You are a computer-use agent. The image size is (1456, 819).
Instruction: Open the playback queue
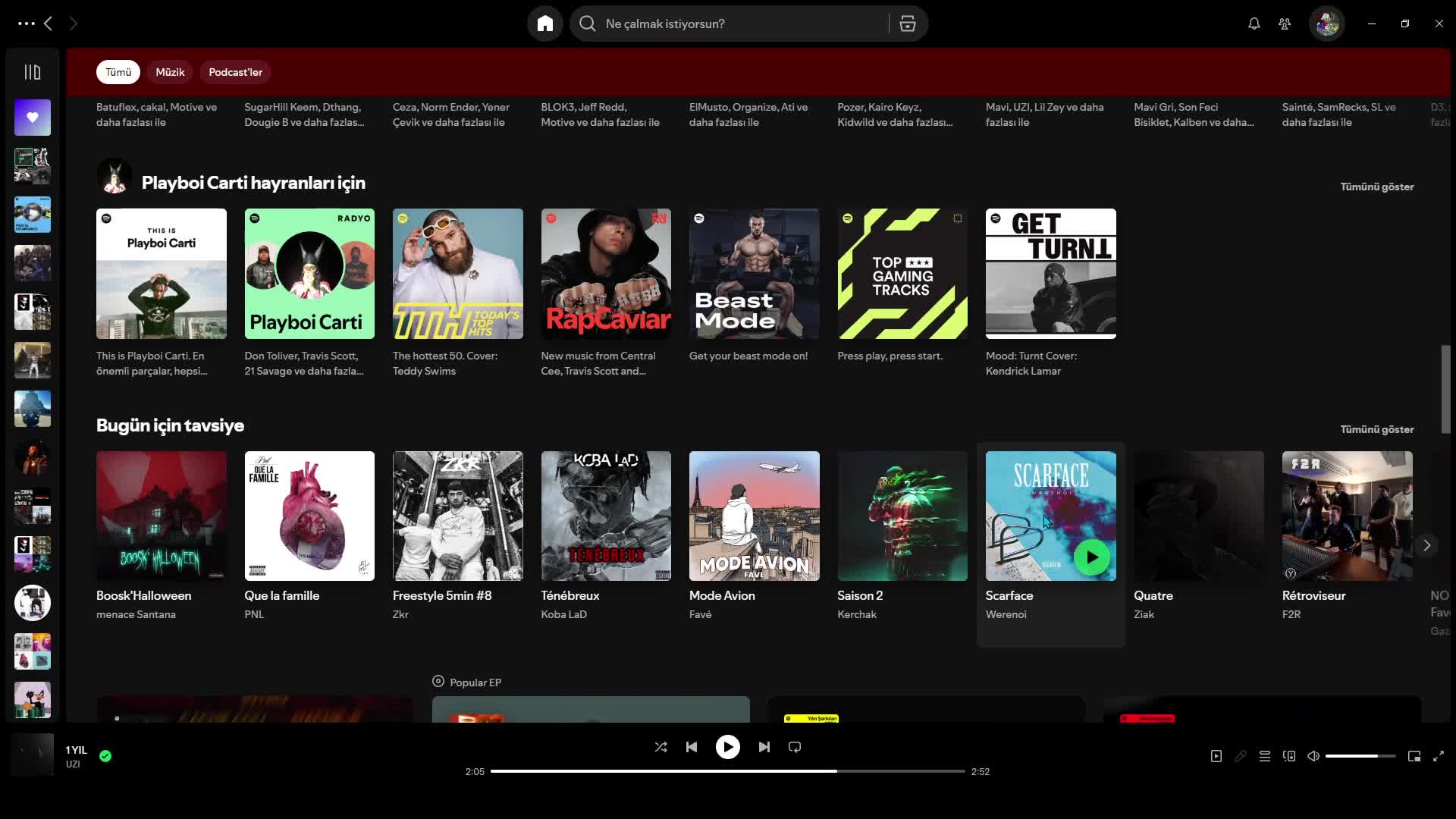point(1265,756)
